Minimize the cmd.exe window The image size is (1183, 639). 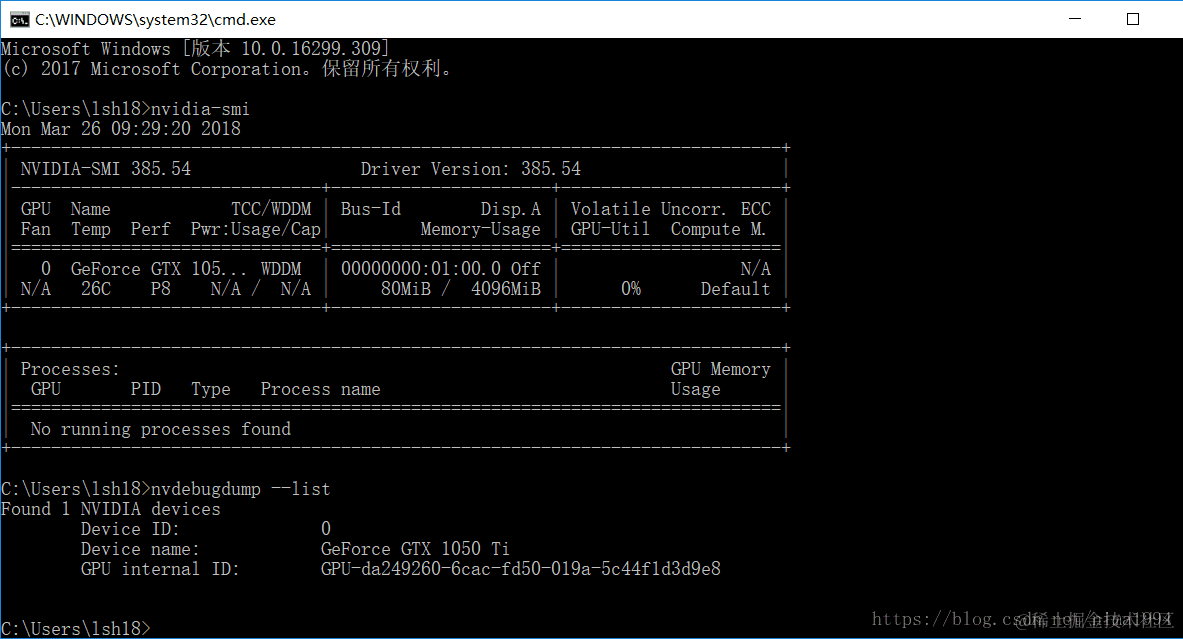click(x=1075, y=19)
